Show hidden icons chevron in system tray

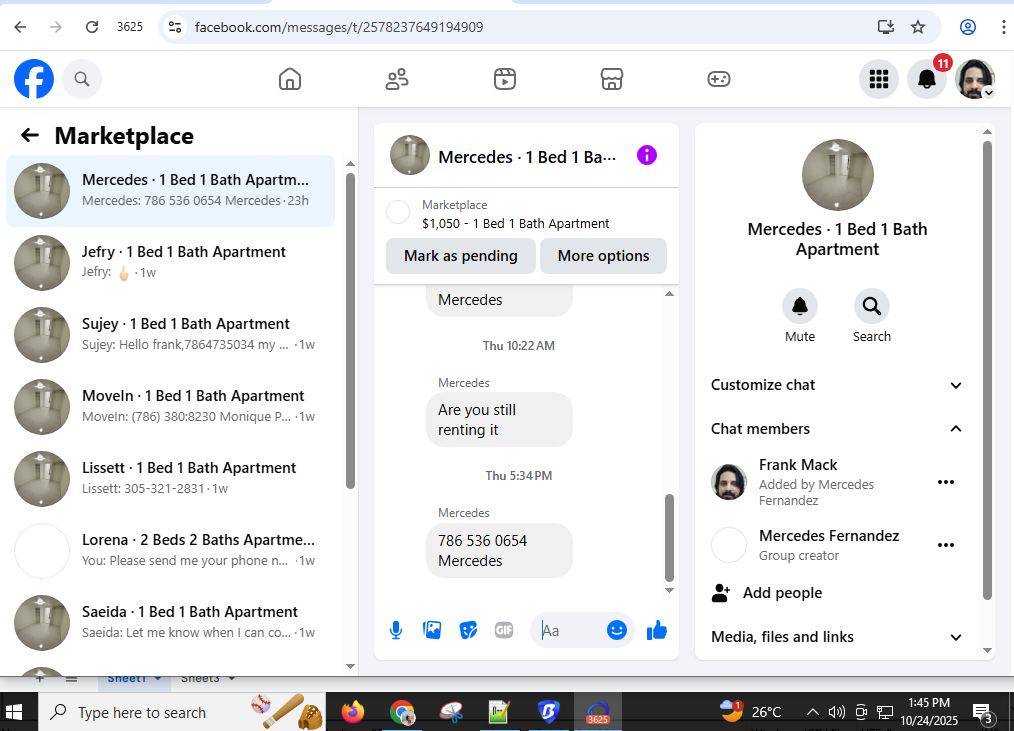click(x=812, y=712)
